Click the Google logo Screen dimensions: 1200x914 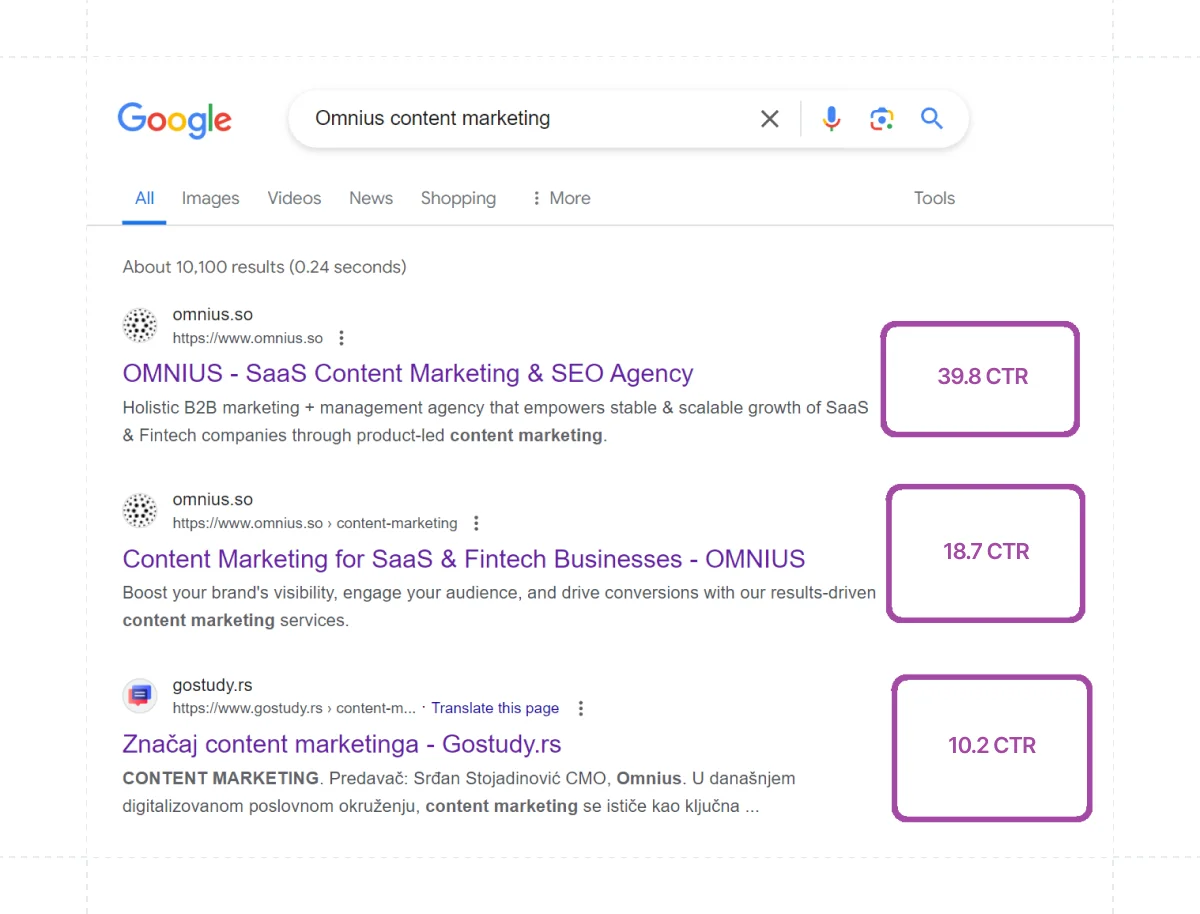pos(174,120)
